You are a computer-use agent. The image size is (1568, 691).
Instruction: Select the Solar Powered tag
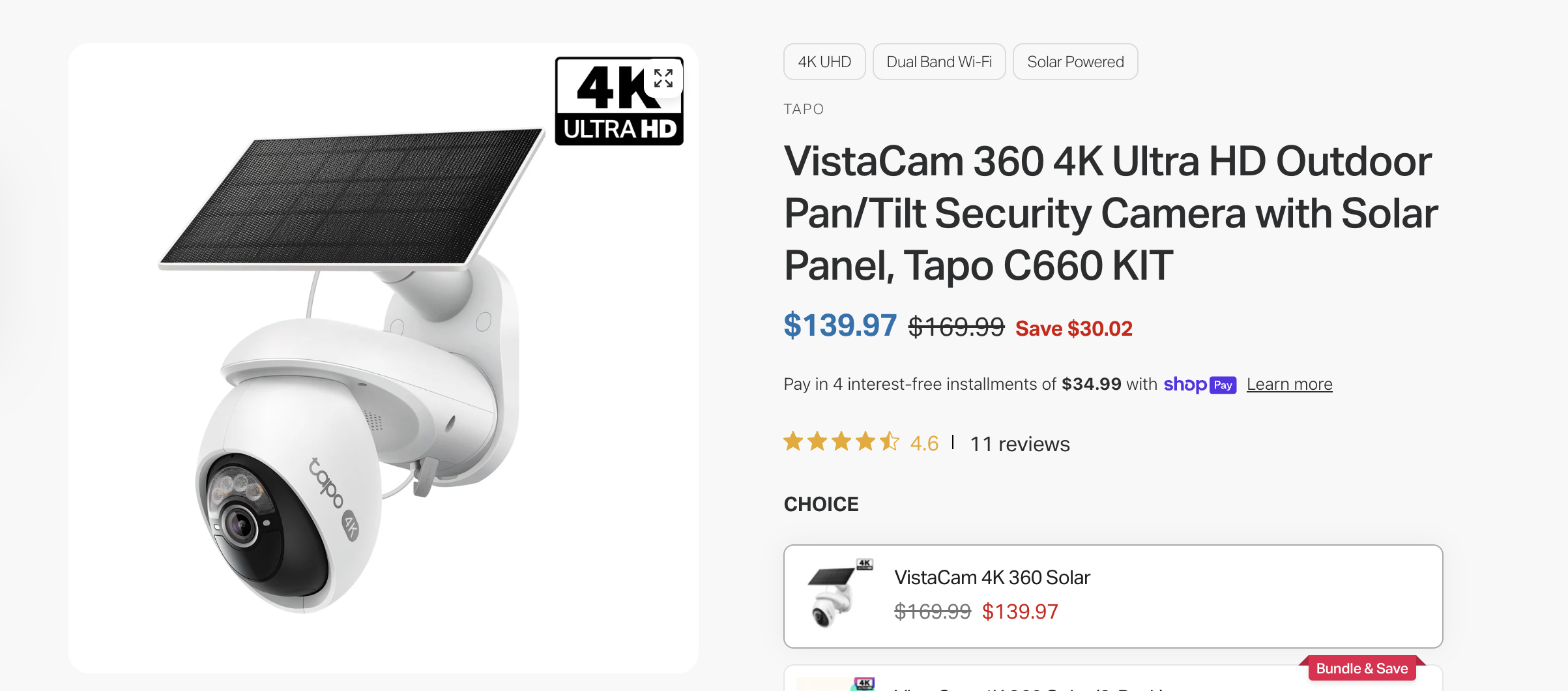[x=1075, y=62]
